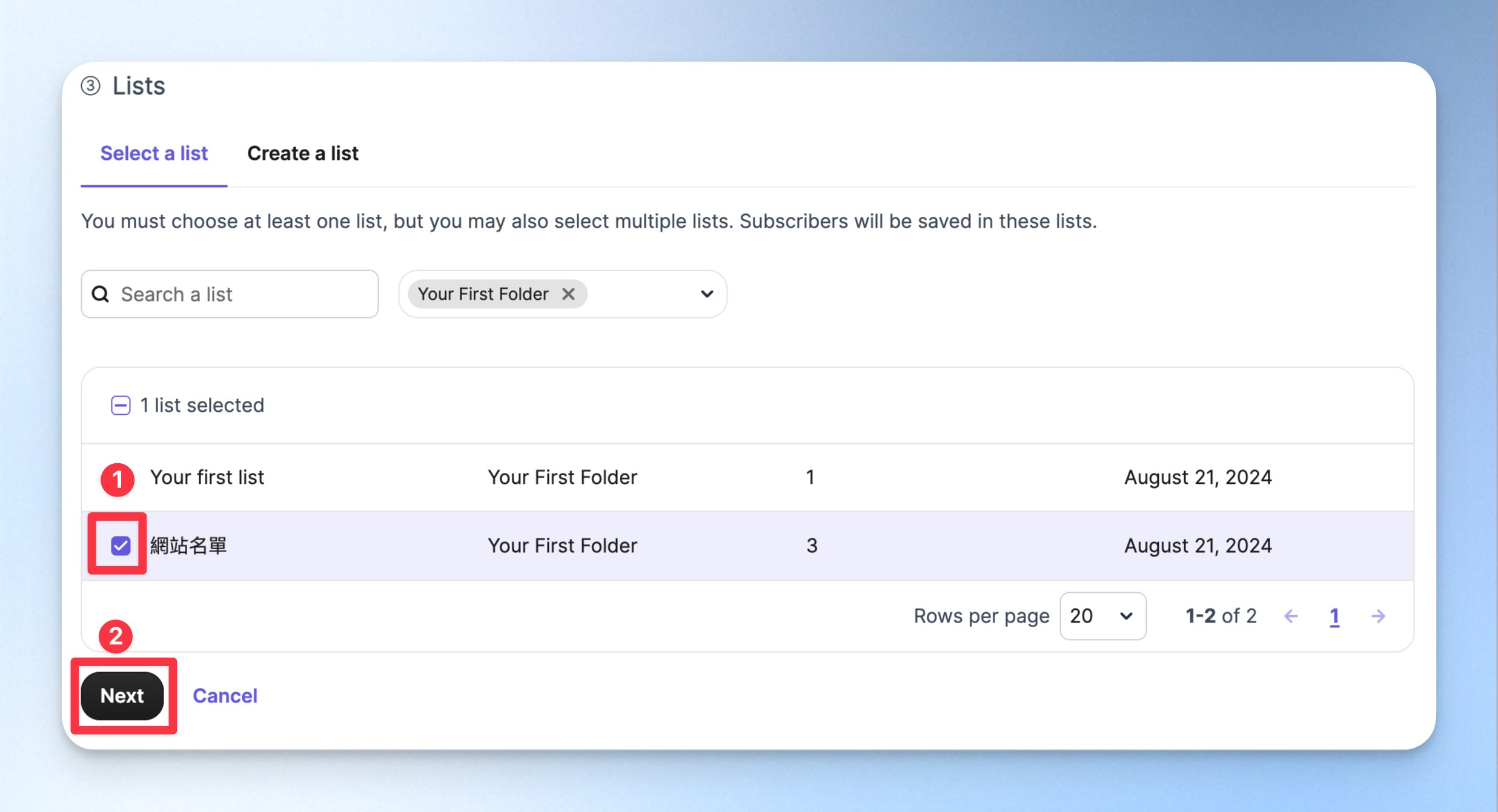Click the step 3 circle icon
Image resolution: width=1498 pixels, height=812 pixels.
click(91, 86)
